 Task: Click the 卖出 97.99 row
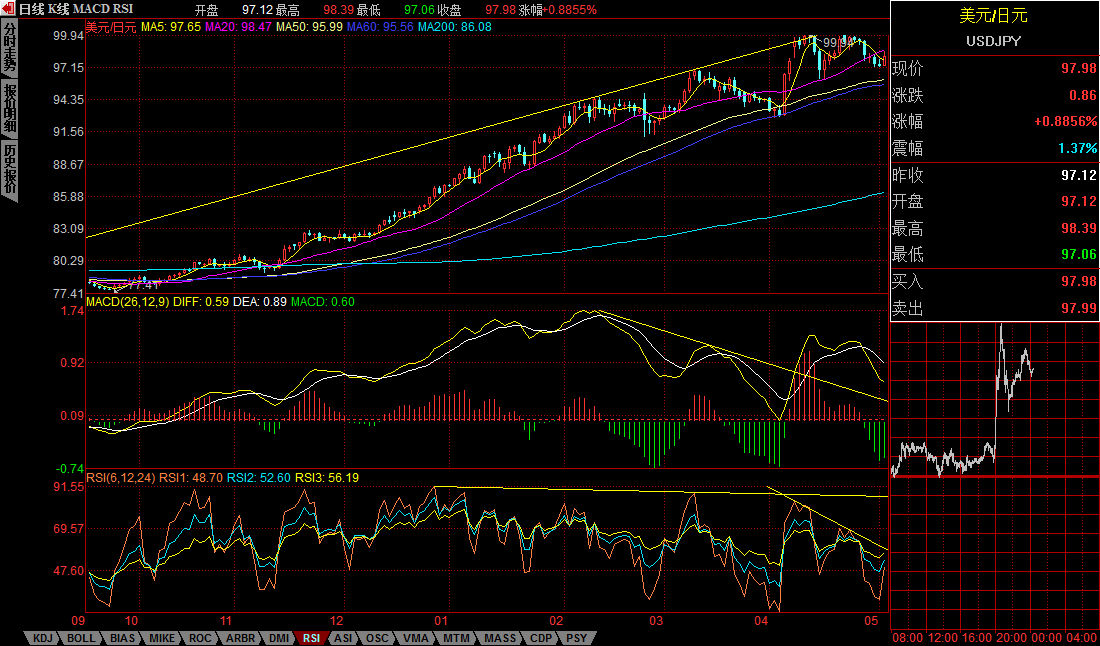(x=994, y=309)
